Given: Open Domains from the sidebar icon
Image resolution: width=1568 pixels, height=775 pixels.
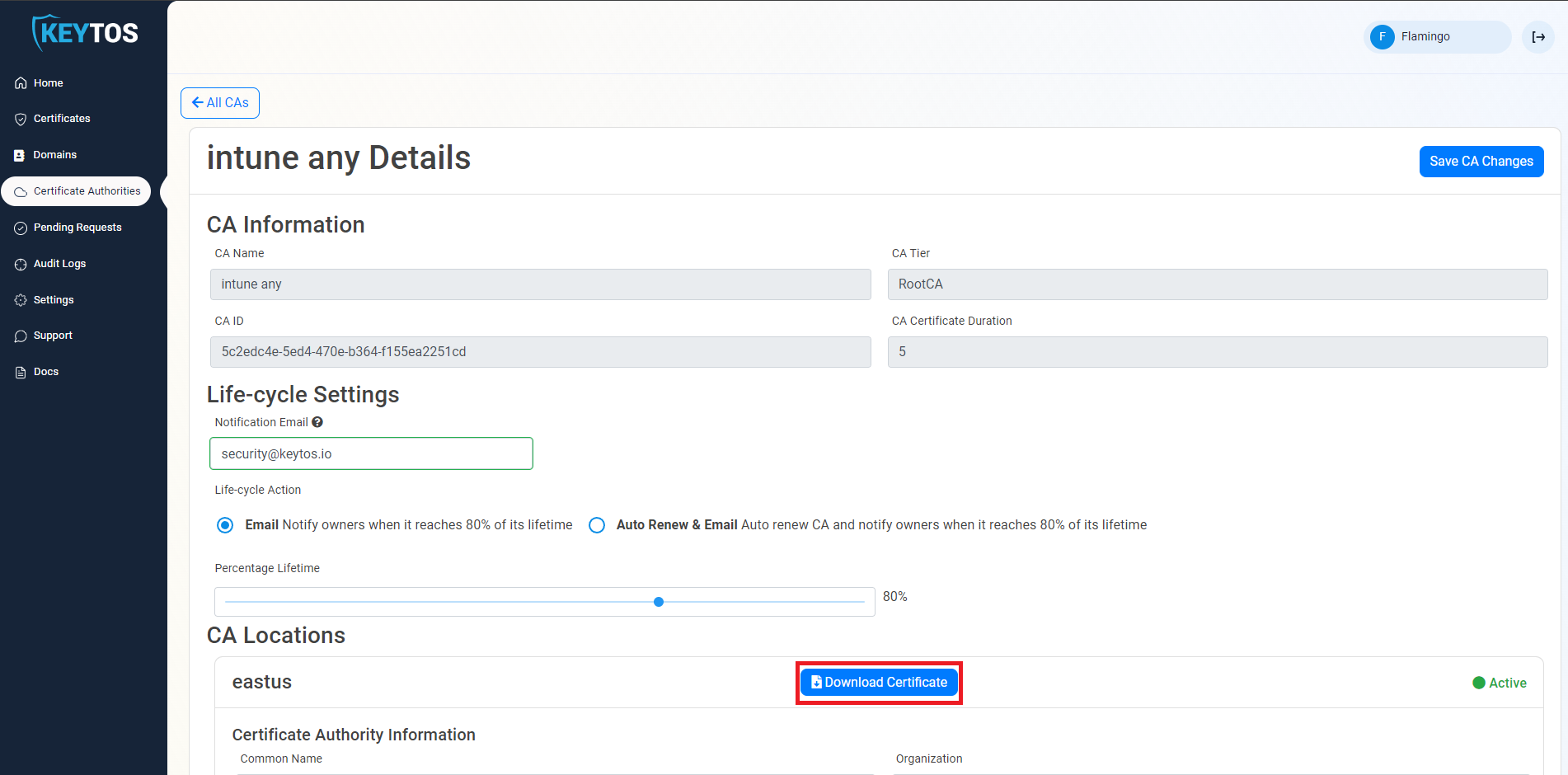Looking at the screenshot, I should 20,155.
